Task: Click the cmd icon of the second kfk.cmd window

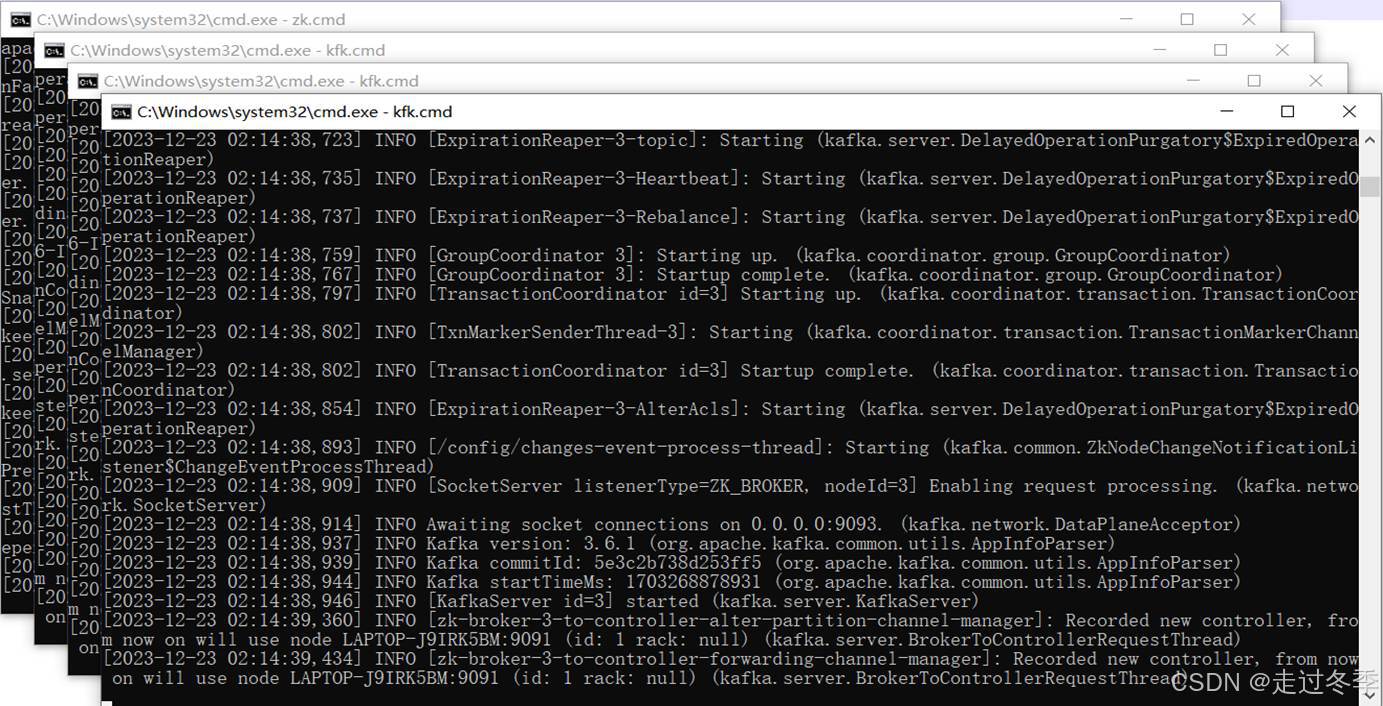Action: (54, 50)
